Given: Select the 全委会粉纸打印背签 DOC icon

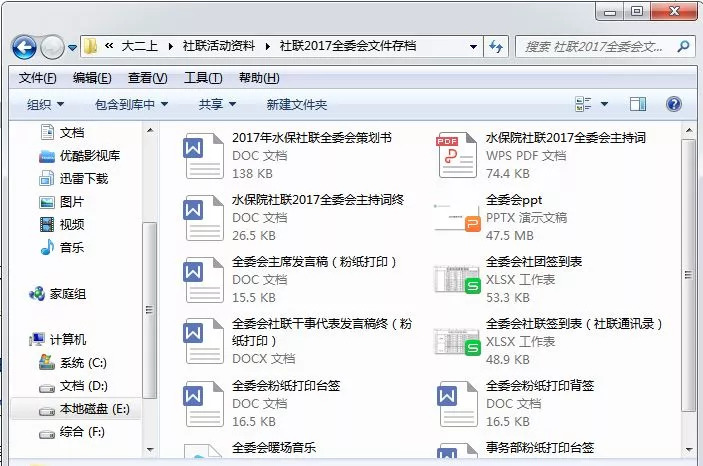Looking at the screenshot, I should click(457, 403).
